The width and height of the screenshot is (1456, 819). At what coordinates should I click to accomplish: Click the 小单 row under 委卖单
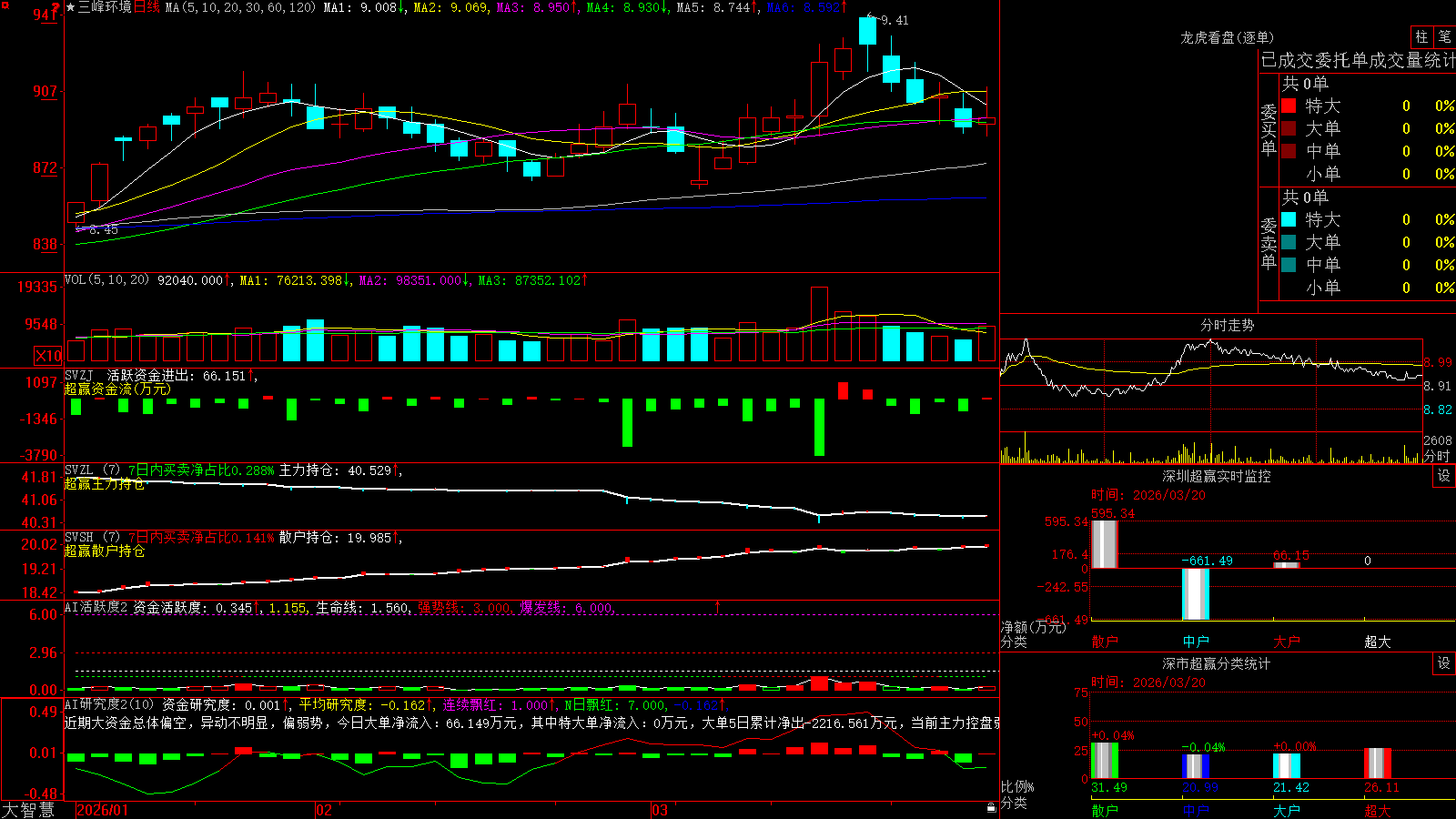1368,288
